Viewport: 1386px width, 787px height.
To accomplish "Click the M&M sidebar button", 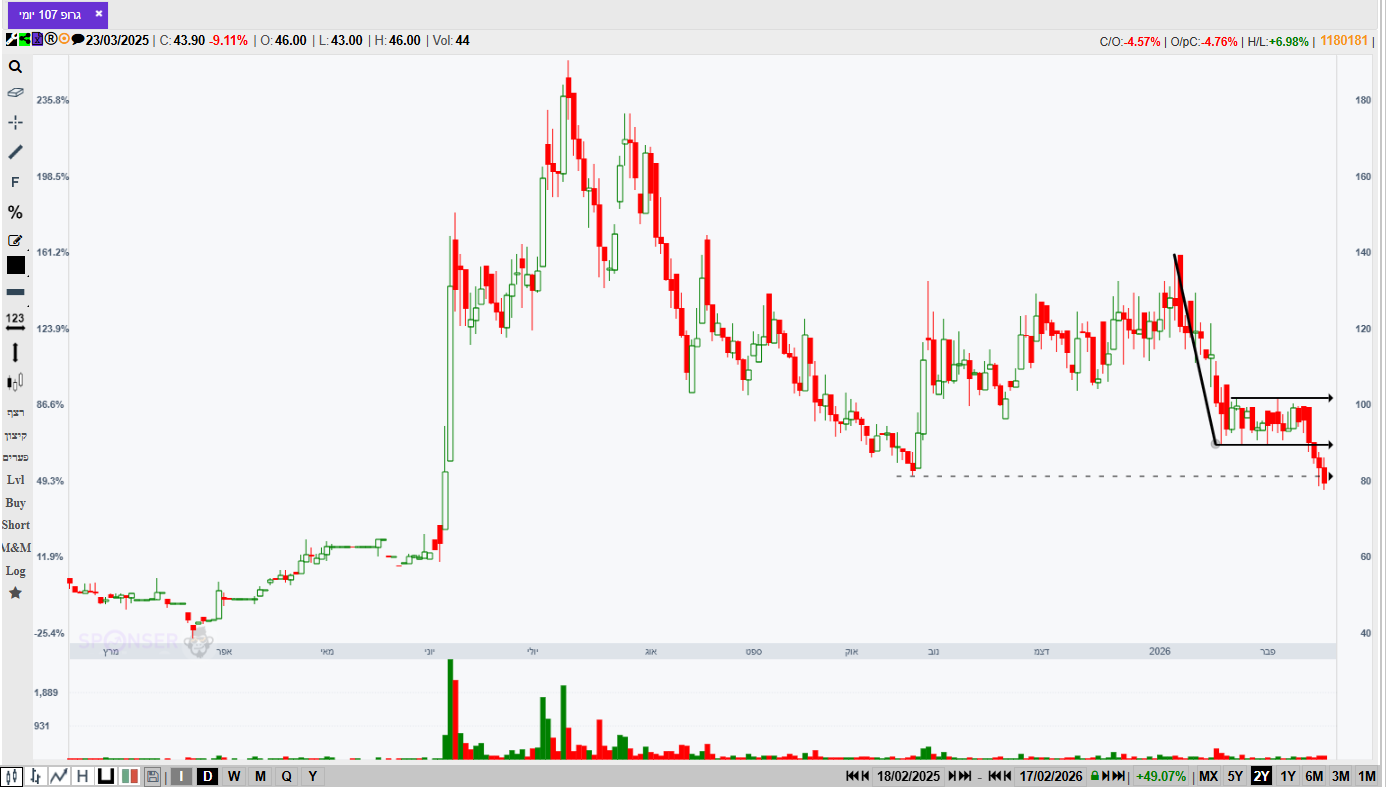I will pos(15,548).
